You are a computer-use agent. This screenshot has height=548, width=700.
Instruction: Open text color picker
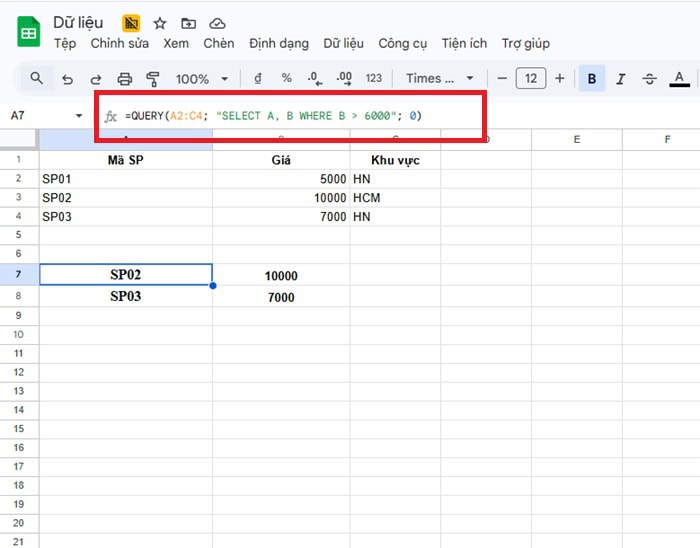pyautogui.click(x=679, y=79)
